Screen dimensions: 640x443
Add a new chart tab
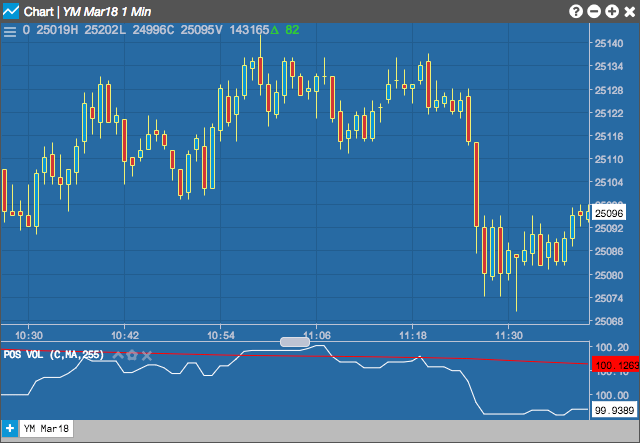pyautogui.click(x=10, y=429)
